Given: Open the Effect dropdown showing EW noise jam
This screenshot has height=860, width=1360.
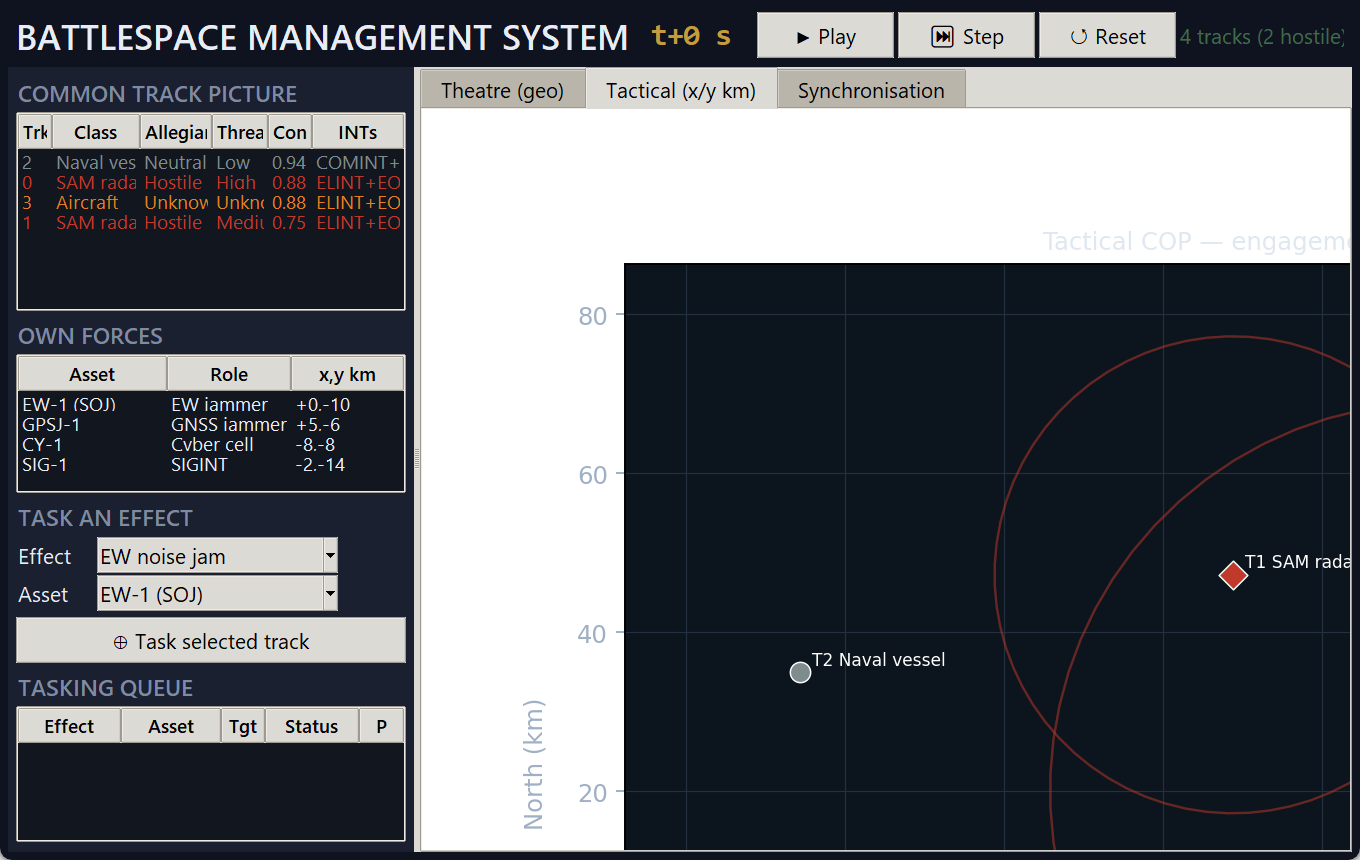Looking at the screenshot, I should [x=217, y=556].
